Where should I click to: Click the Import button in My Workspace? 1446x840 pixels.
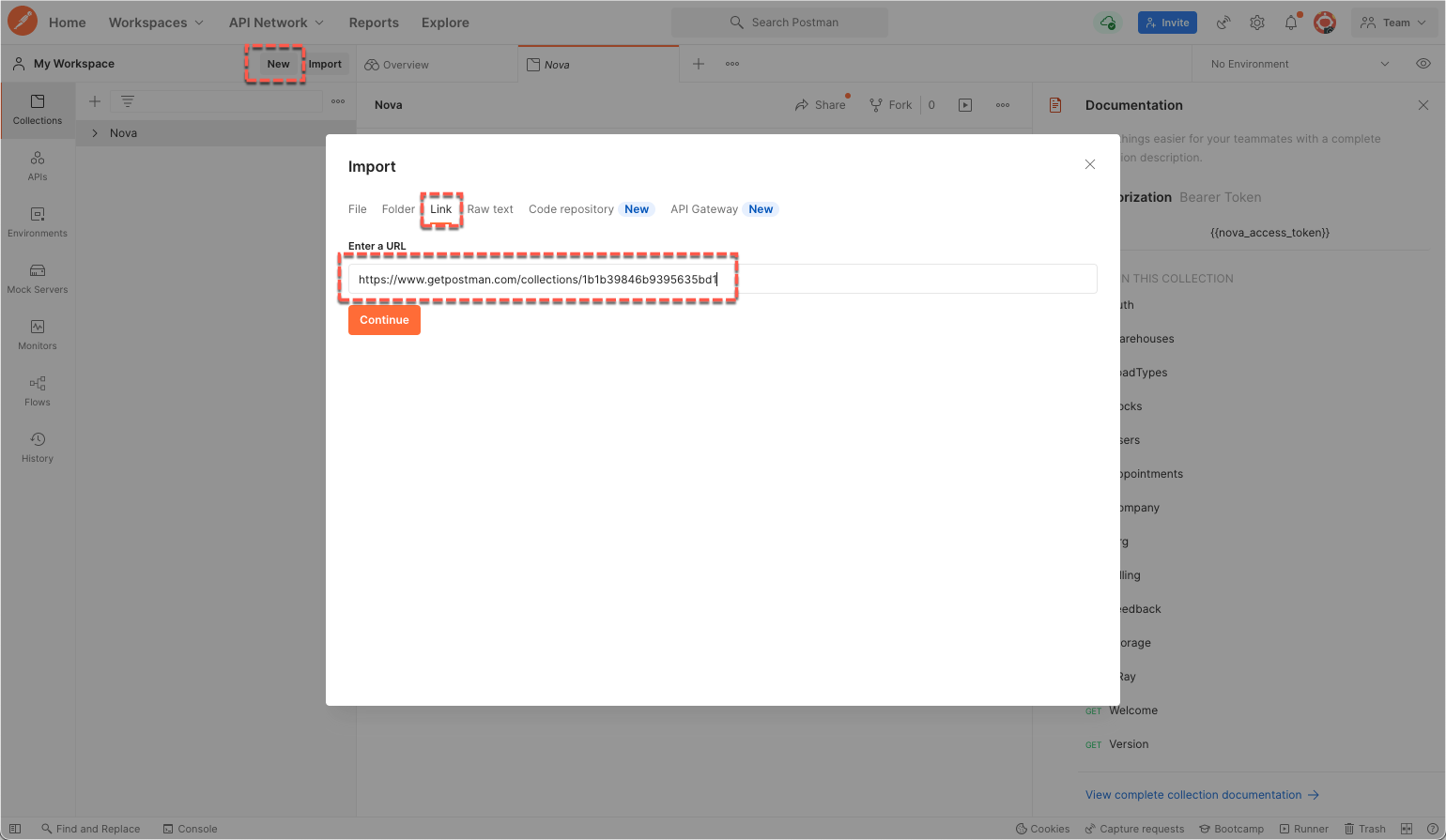tap(326, 64)
